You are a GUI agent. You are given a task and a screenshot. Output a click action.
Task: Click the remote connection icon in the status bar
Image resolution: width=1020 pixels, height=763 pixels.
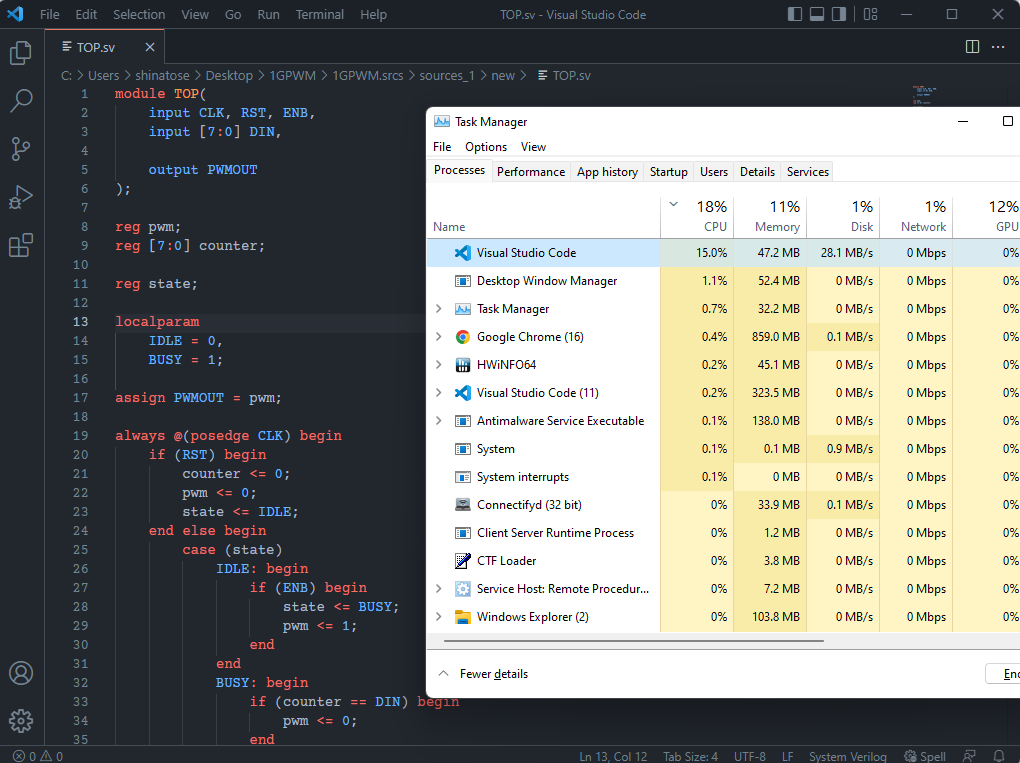pyautogui.click(x=968, y=756)
